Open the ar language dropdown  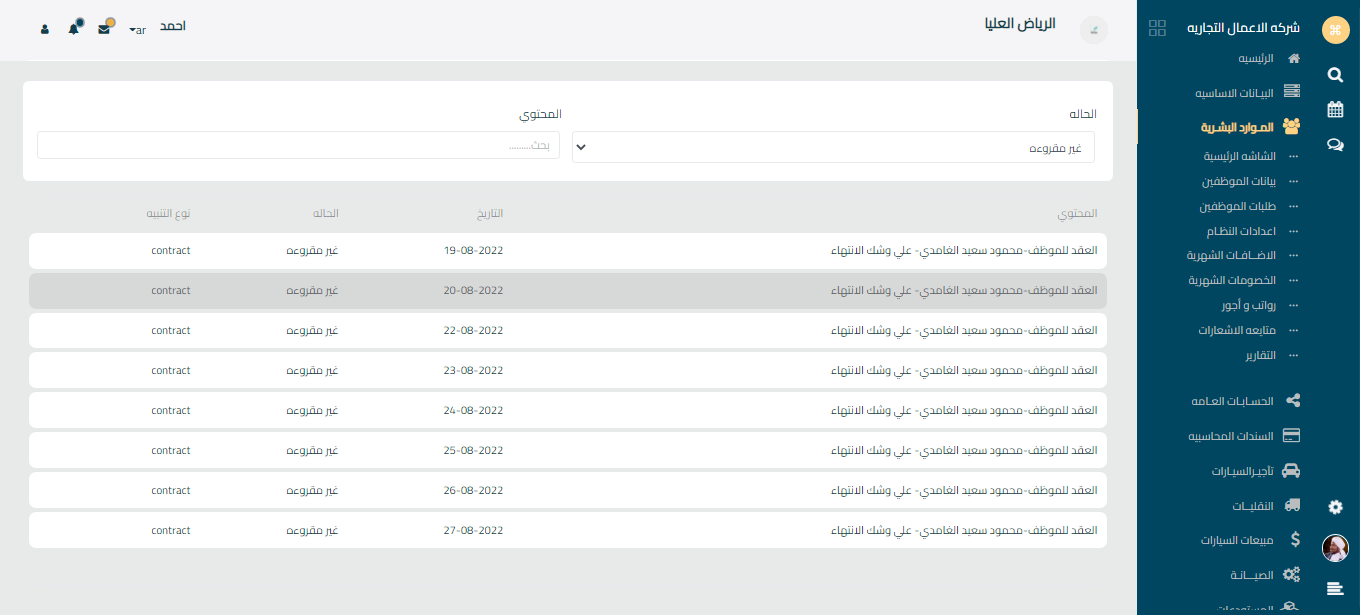138,30
